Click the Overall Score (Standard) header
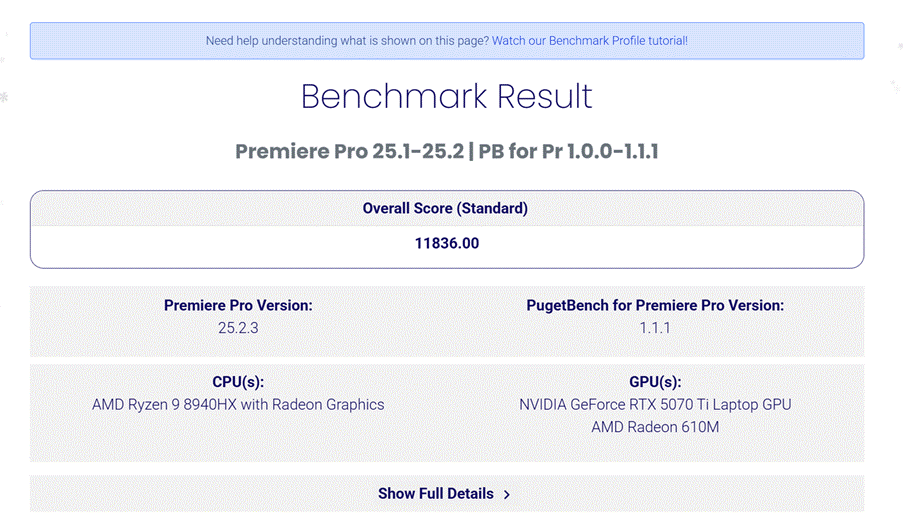The height and width of the screenshot is (530, 903). (445, 209)
